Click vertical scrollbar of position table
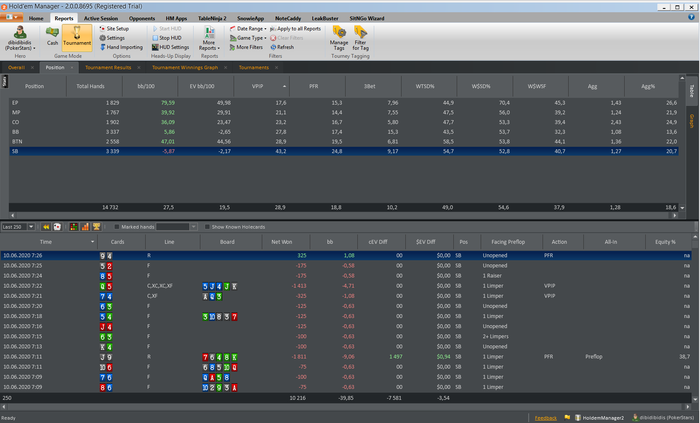The height and width of the screenshot is (423, 700). tap(682, 143)
